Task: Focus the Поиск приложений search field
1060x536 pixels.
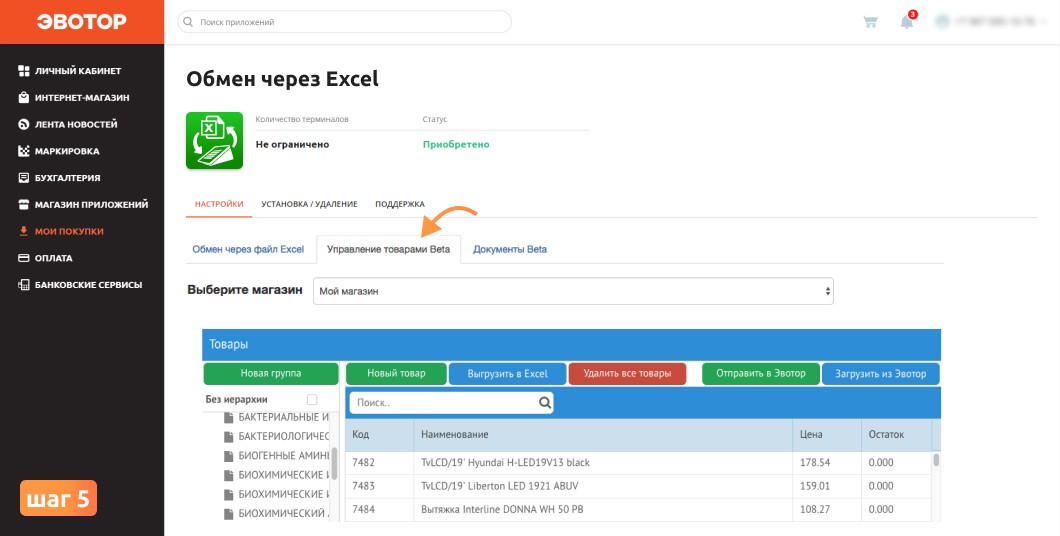Action: [x=344, y=22]
